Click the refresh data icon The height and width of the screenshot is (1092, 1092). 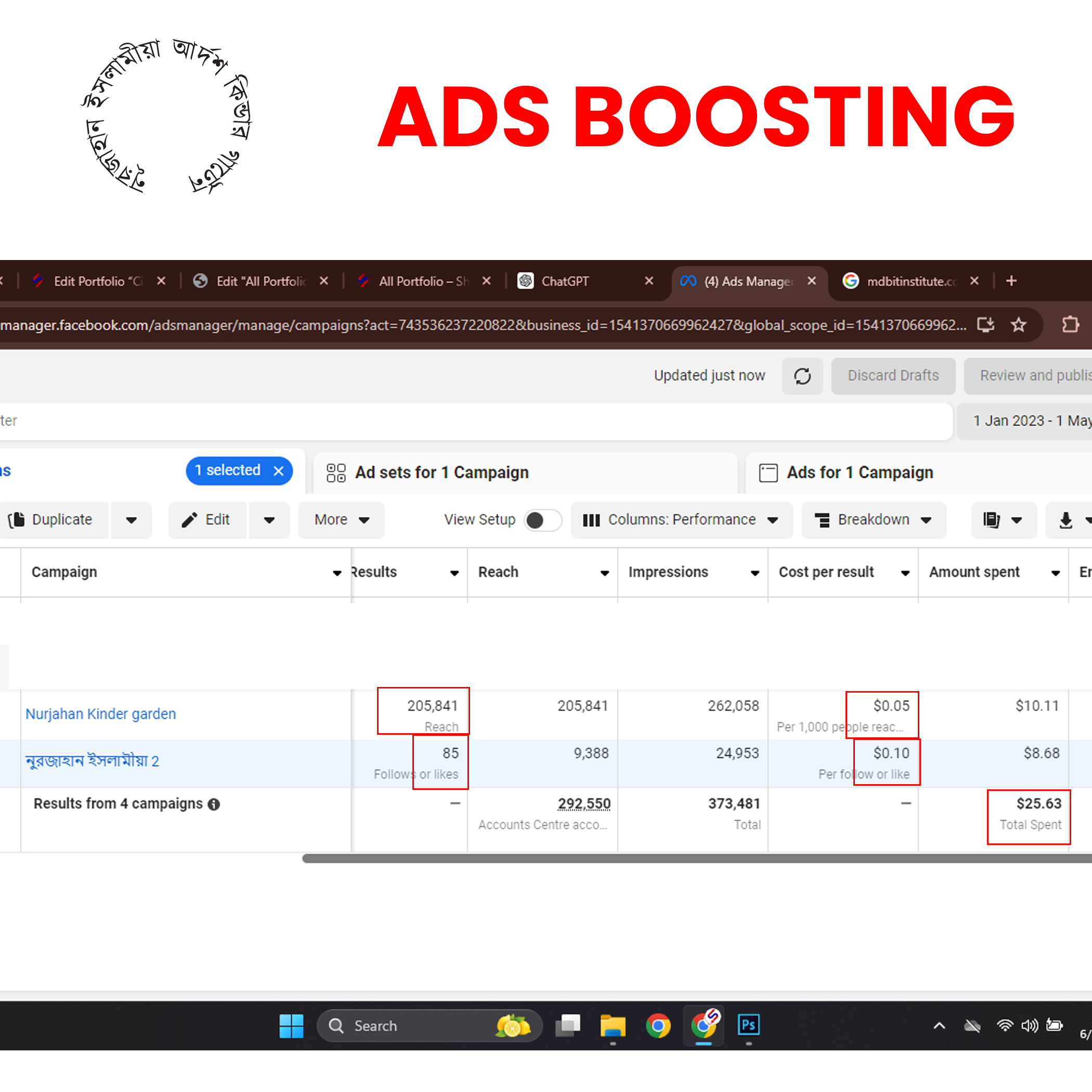point(802,376)
